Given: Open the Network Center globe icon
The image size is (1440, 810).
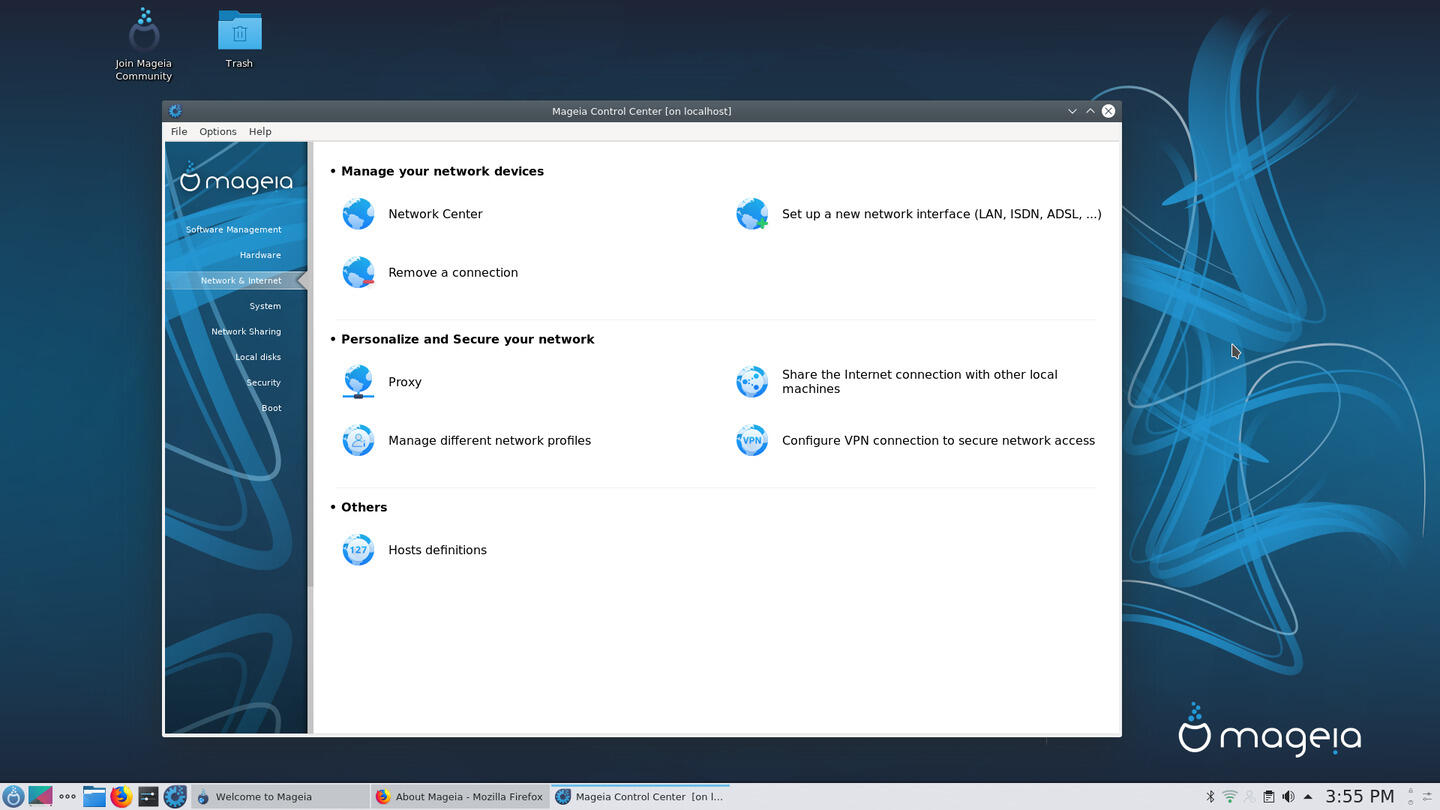Looking at the screenshot, I should click(358, 214).
